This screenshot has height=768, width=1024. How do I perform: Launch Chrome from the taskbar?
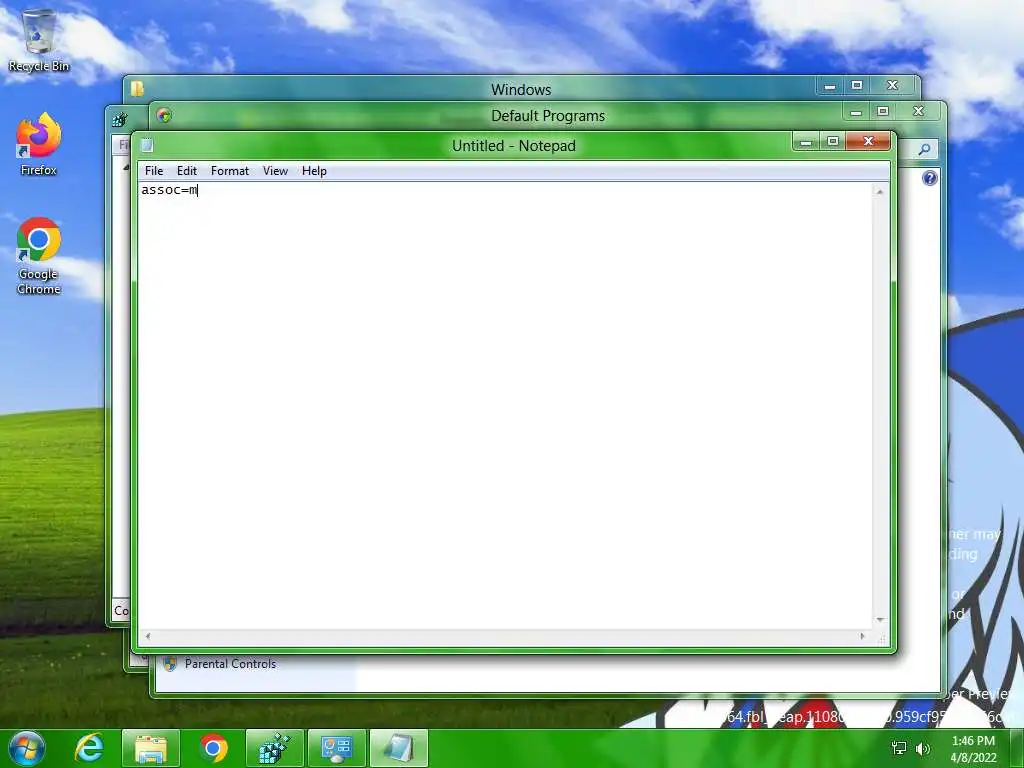pyautogui.click(x=213, y=748)
